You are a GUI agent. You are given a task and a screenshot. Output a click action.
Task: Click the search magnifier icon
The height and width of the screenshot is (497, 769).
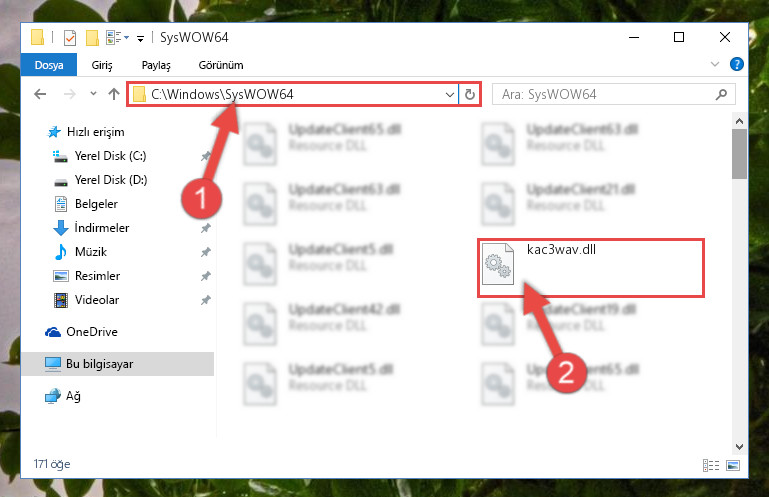tap(721, 94)
